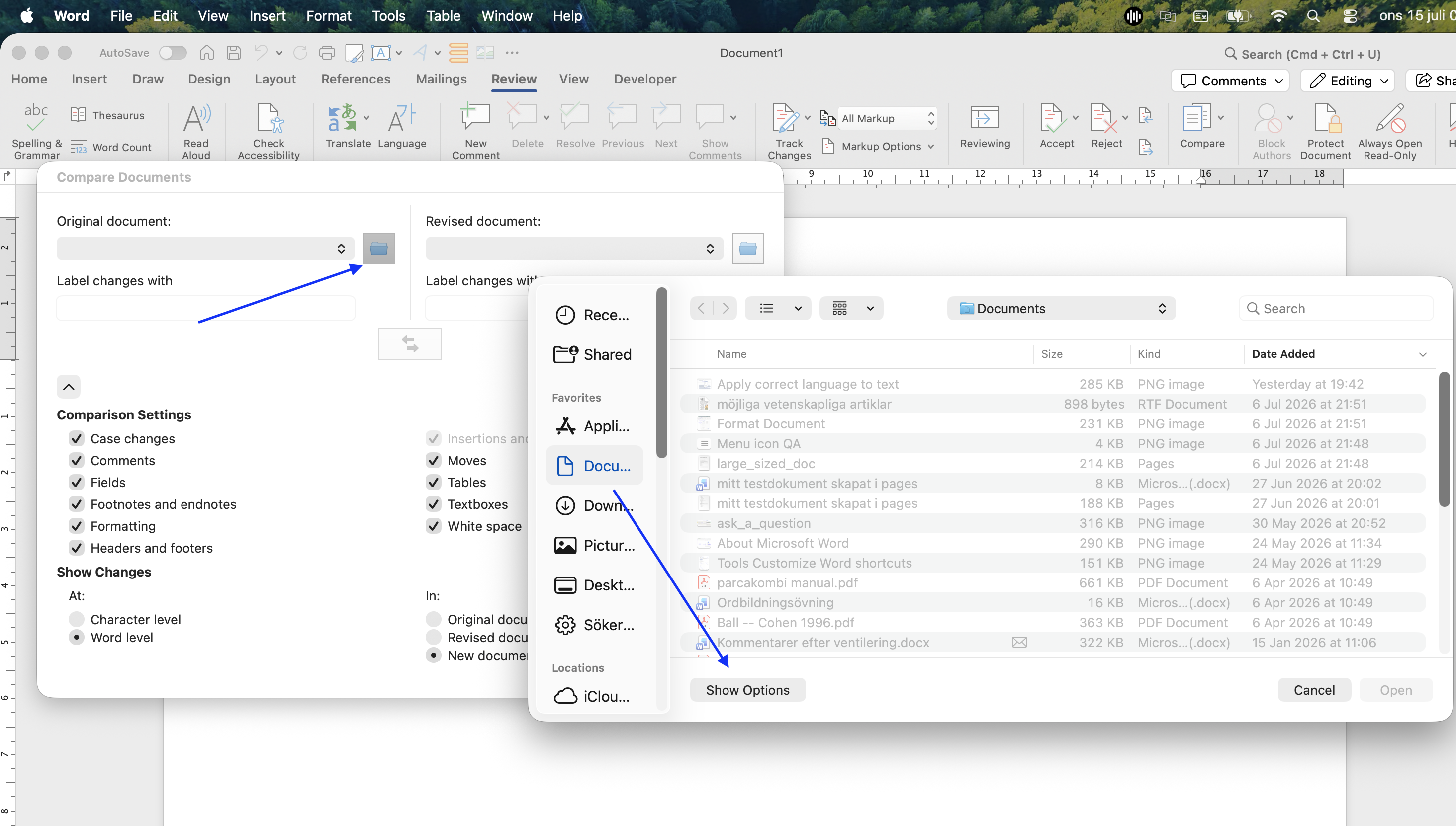Click the Wi-Fi status icon
The width and height of the screenshot is (1456, 826).
1278,16
